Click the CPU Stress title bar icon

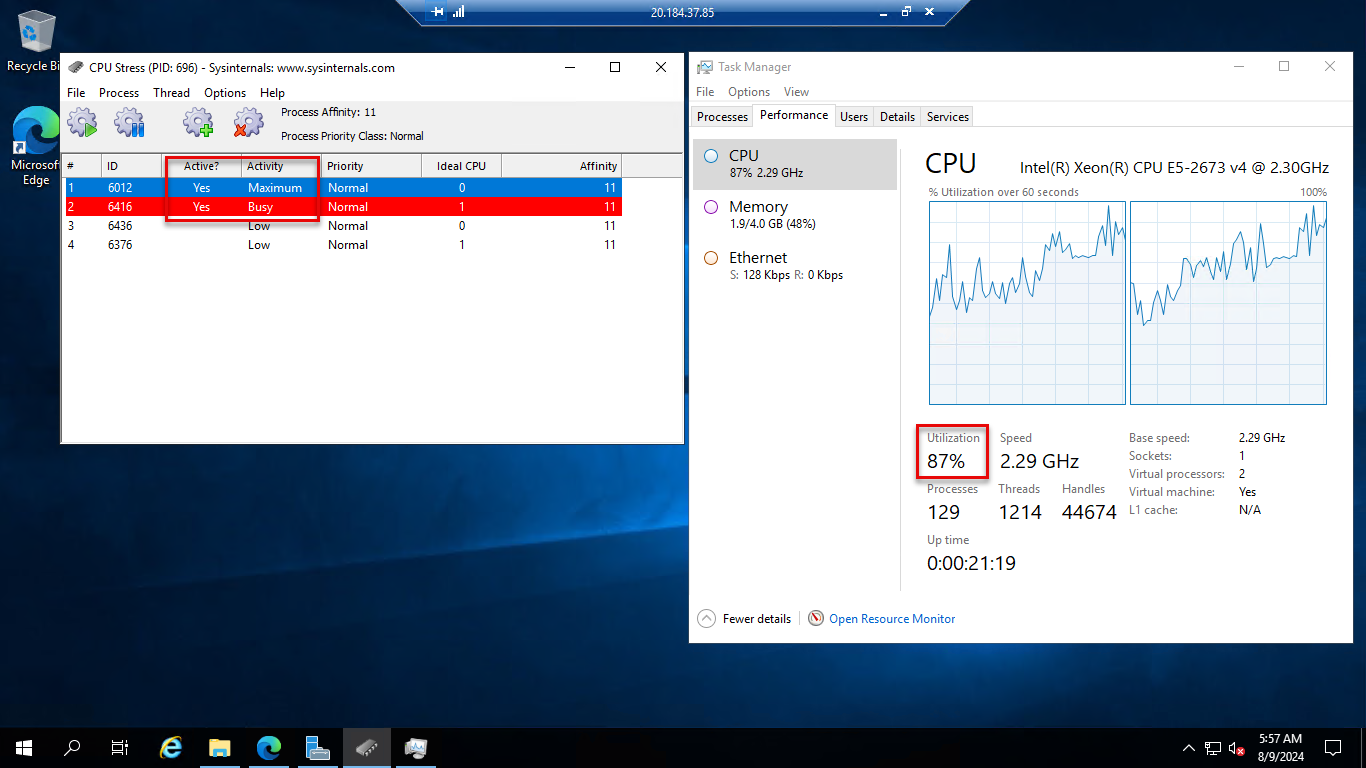click(x=76, y=68)
